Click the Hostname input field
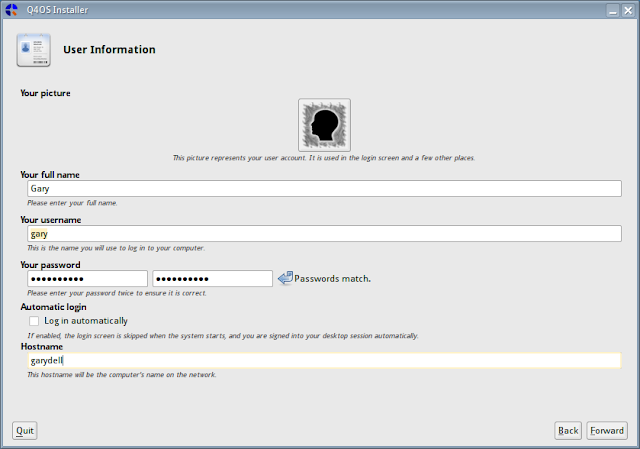This screenshot has width=640, height=449. click(324, 360)
